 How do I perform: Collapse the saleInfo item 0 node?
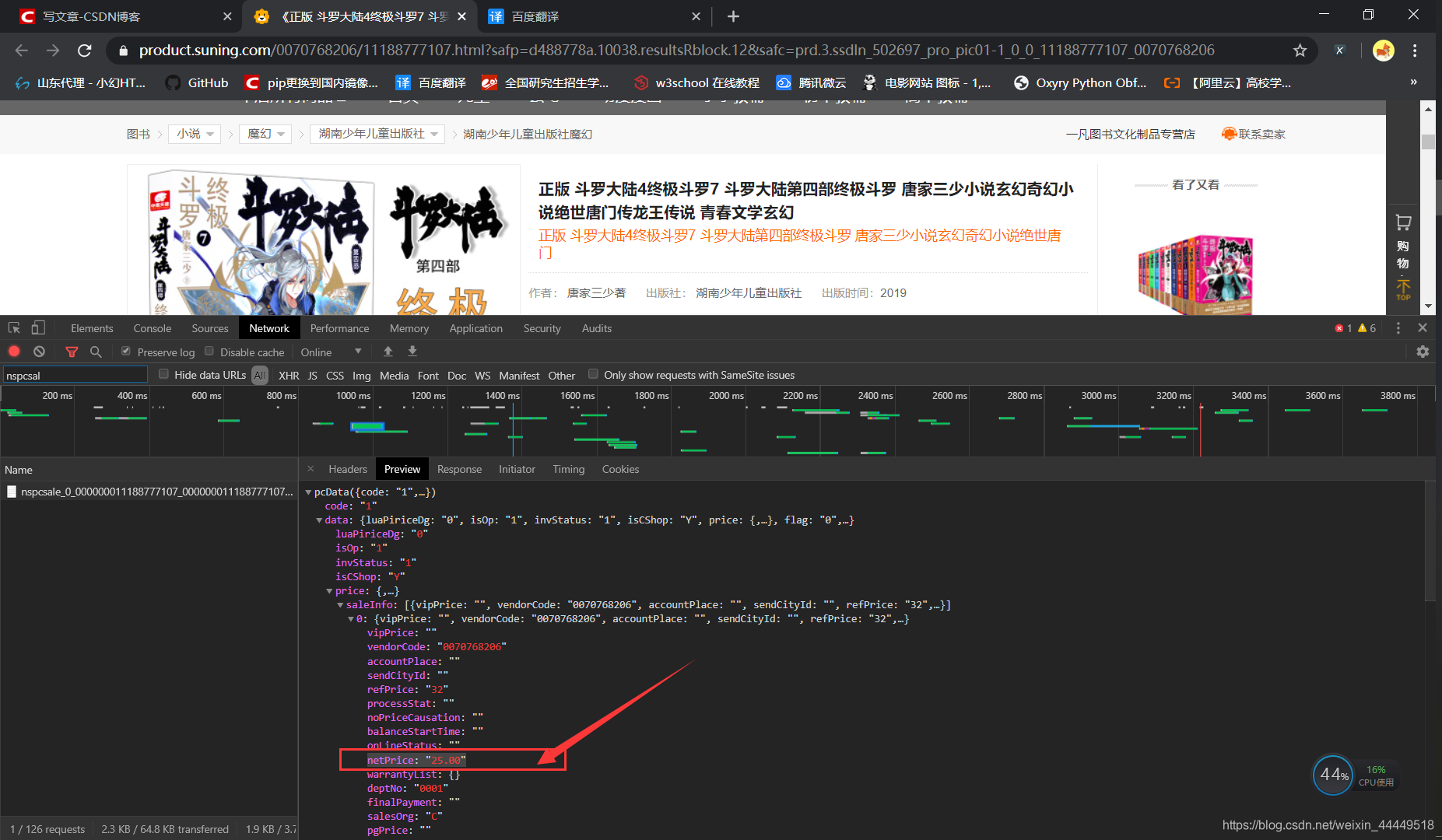350,618
